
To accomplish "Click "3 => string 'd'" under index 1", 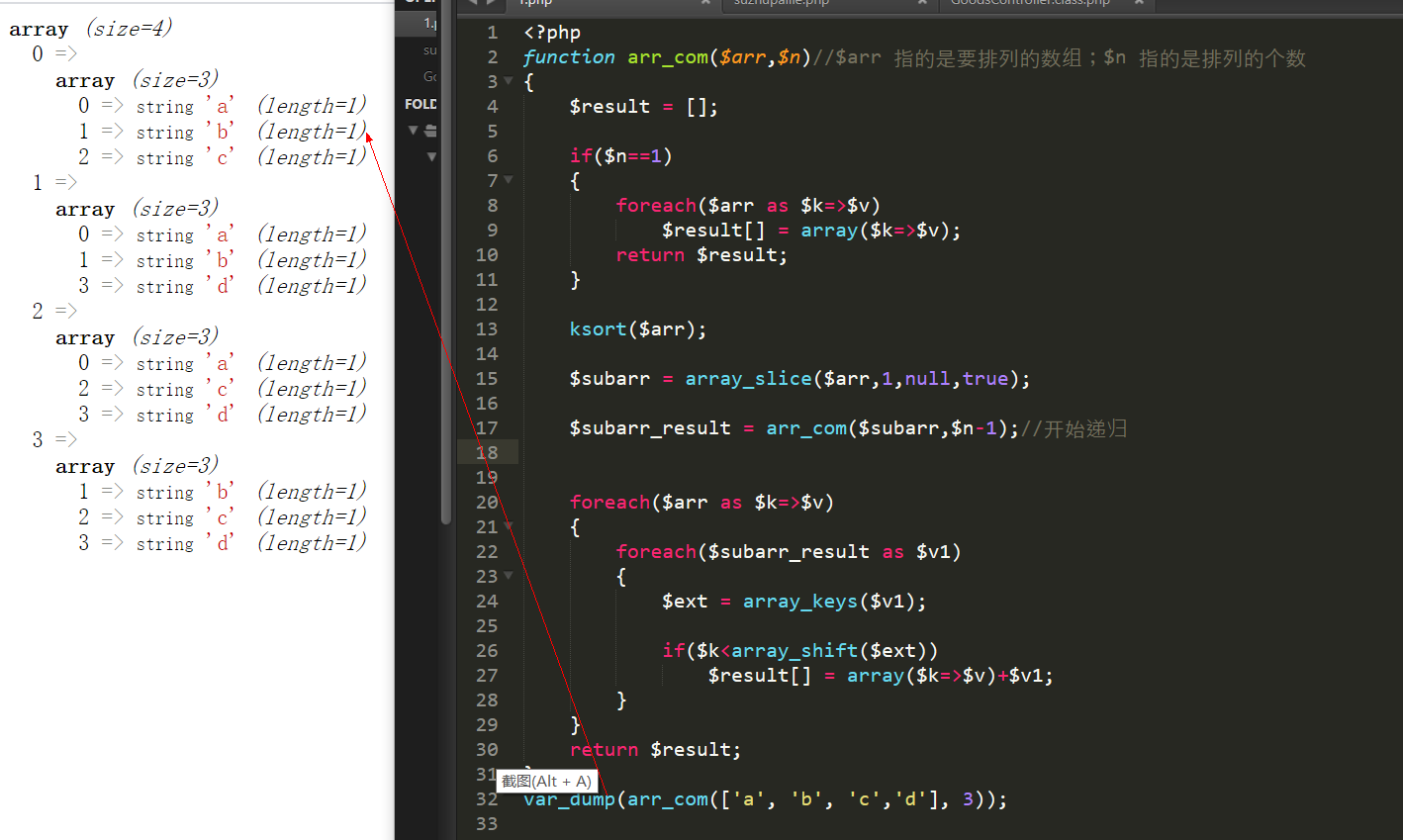I will point(156,286).
